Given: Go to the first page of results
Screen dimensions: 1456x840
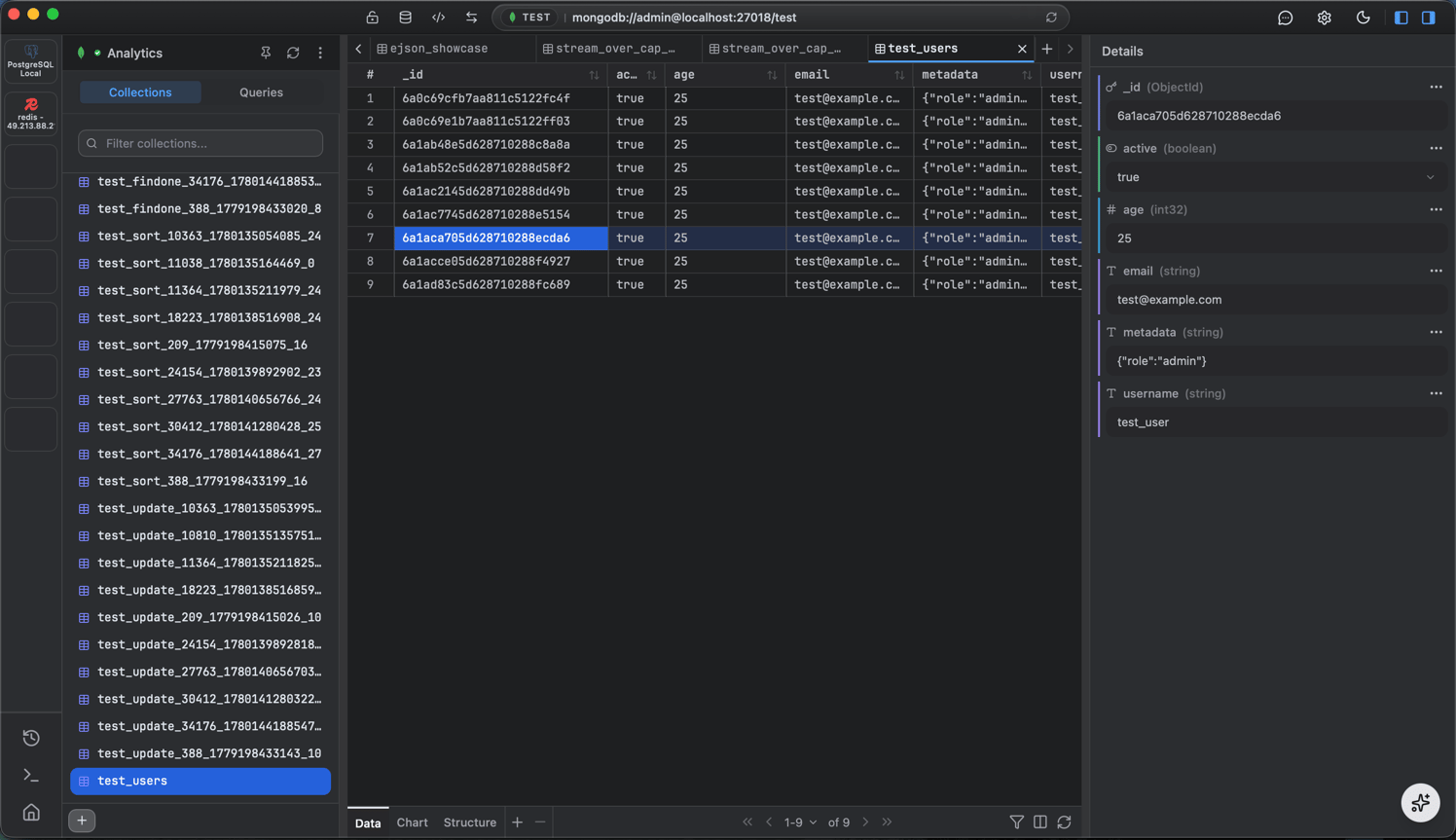Looking at the screenshot, I should point(747,822).
